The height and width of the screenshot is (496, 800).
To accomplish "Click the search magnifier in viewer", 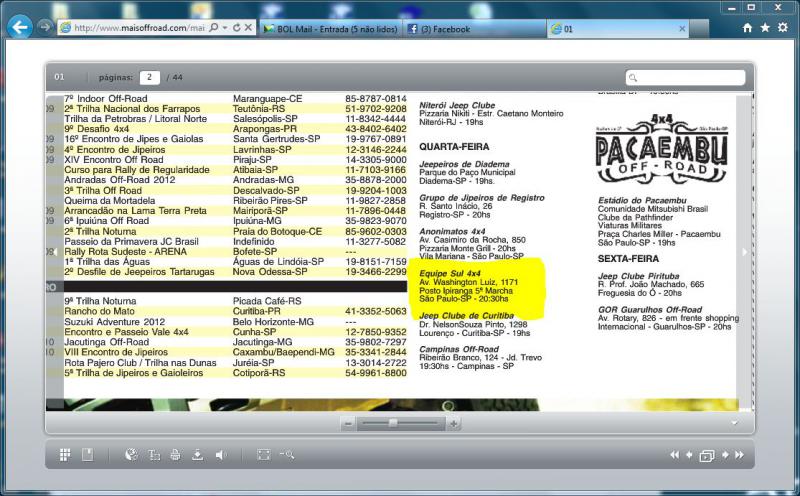I will [633, 78].
